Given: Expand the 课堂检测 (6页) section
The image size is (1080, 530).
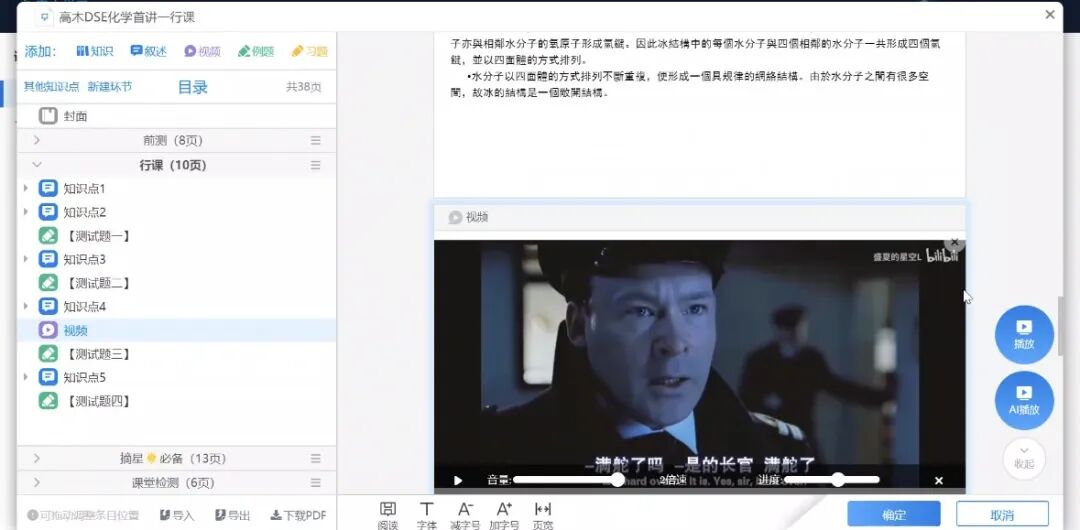Looking at the screenshot, I should point(37,482).
